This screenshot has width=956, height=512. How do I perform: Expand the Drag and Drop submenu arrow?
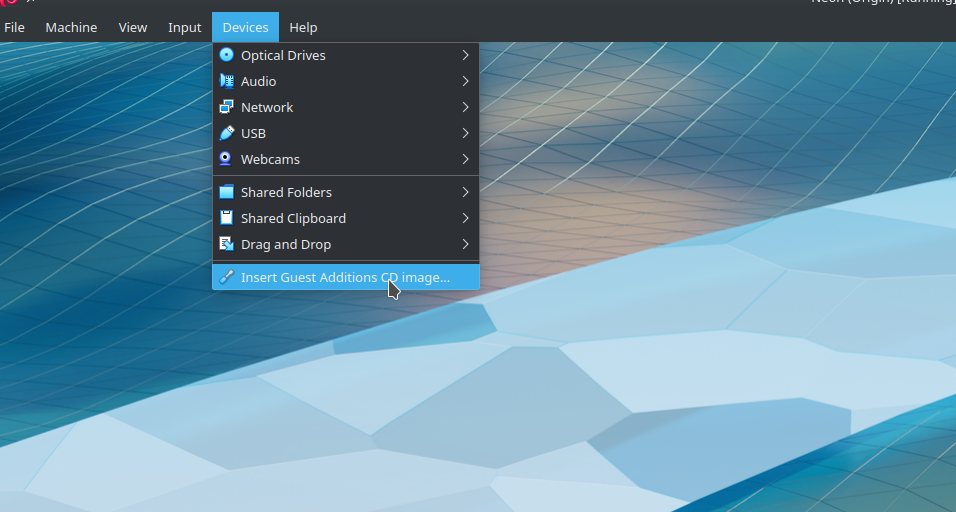point(465,244)
